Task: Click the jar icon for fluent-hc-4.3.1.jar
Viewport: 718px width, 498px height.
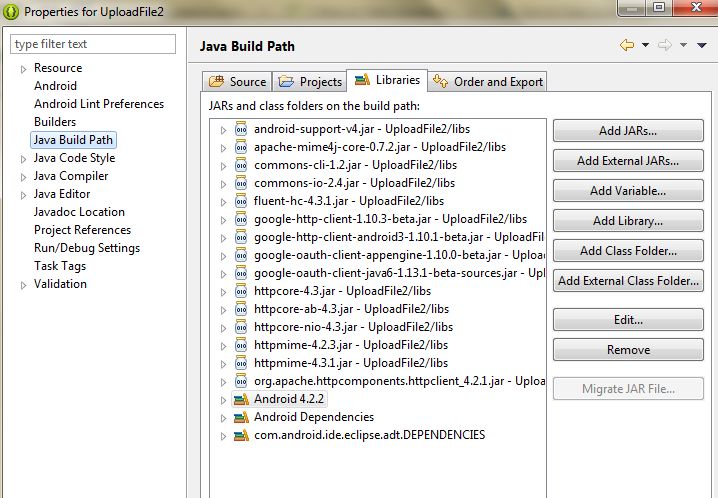Action: 241,201
